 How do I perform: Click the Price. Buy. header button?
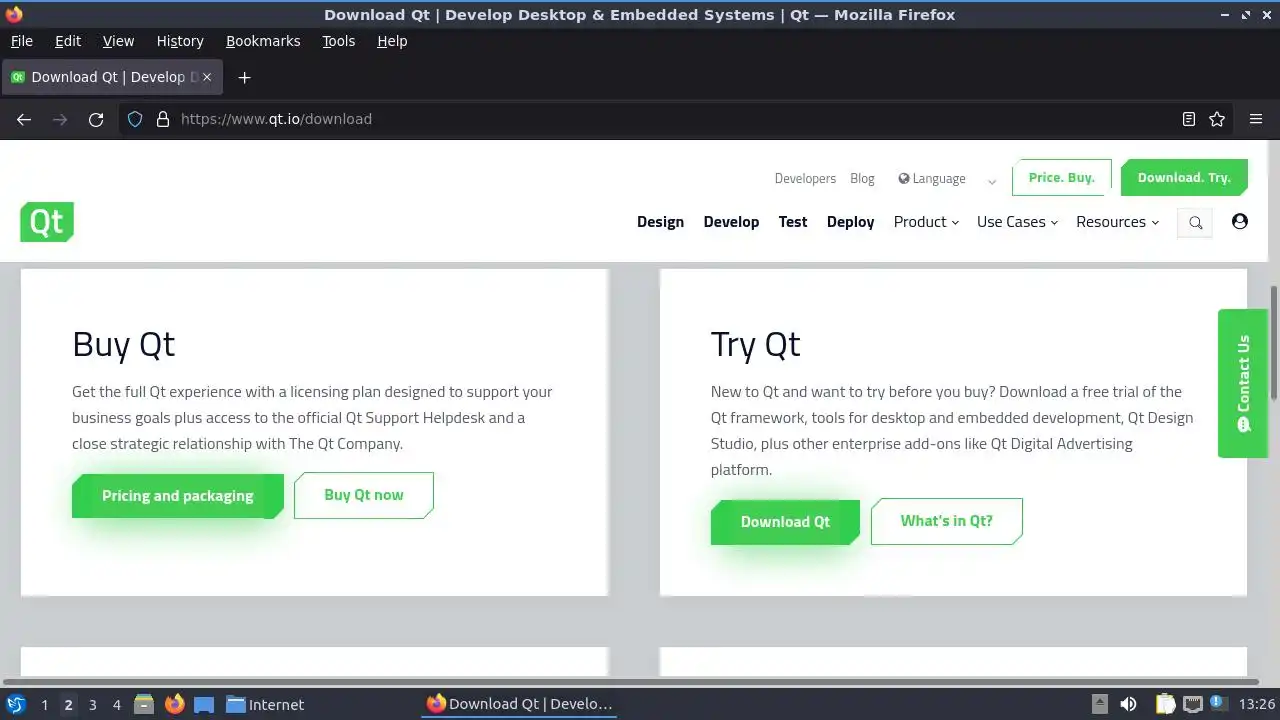click(1062, 178)
